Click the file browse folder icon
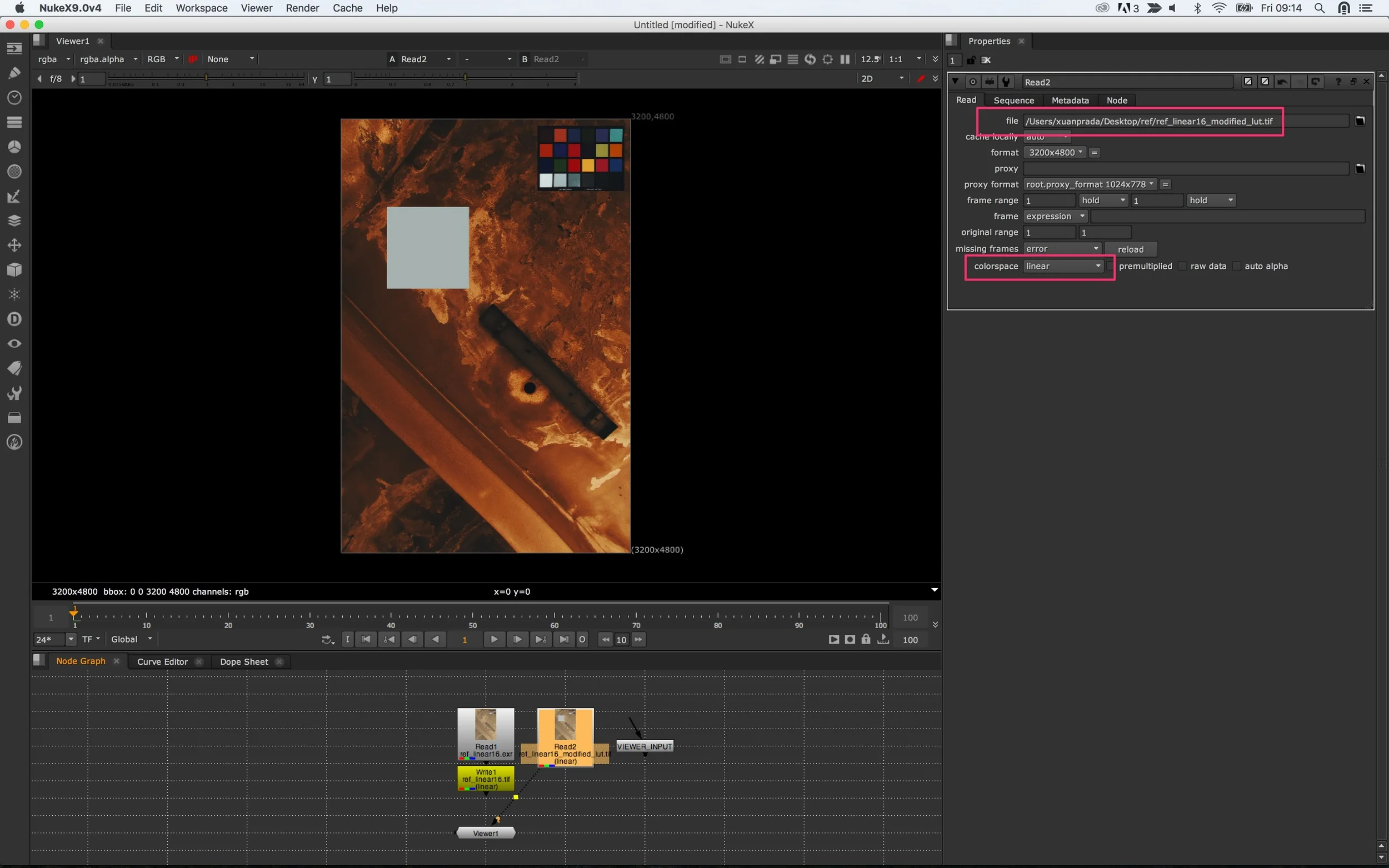 click(1360, 121)
